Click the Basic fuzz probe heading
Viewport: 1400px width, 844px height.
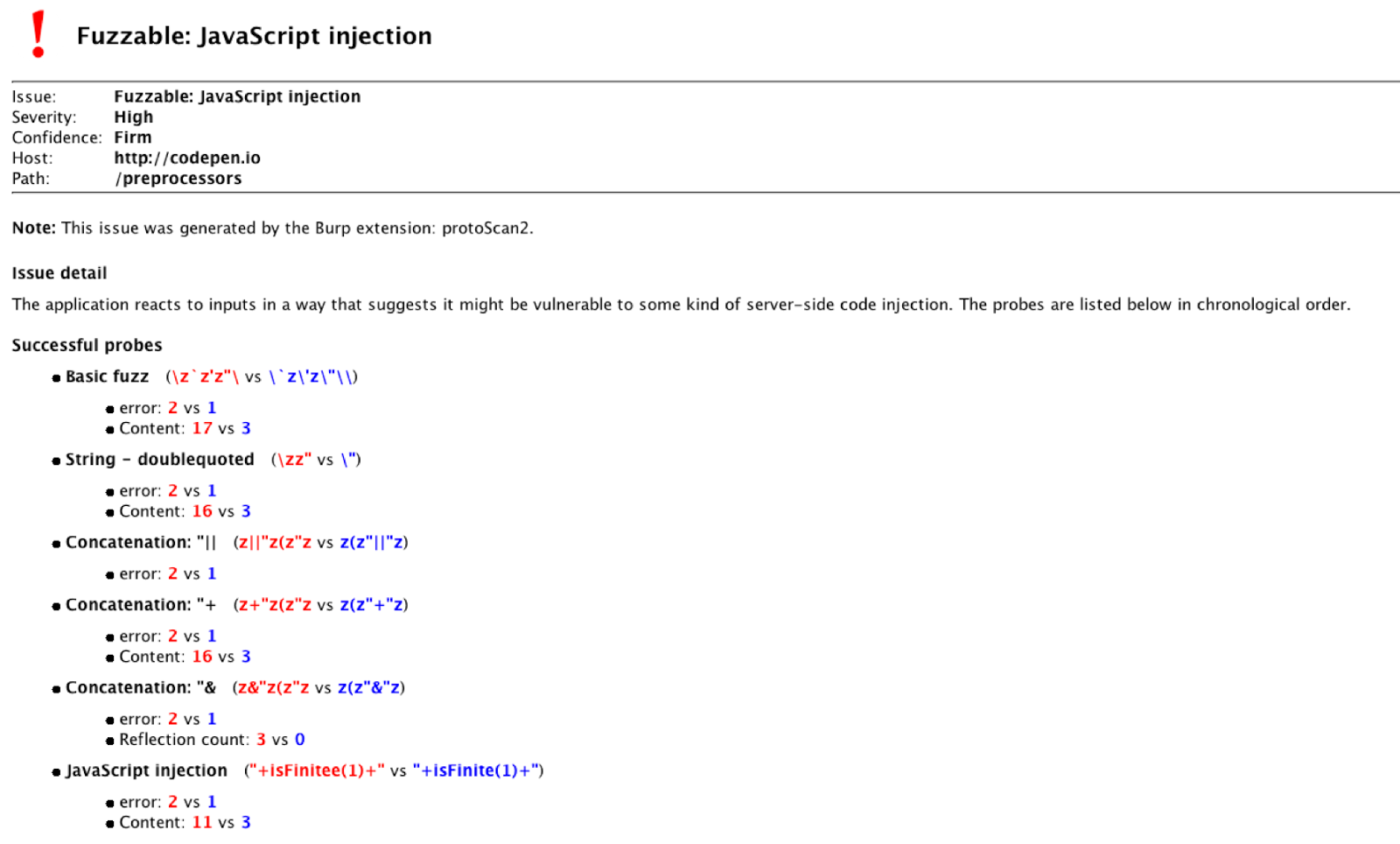(x=107, y=376)
